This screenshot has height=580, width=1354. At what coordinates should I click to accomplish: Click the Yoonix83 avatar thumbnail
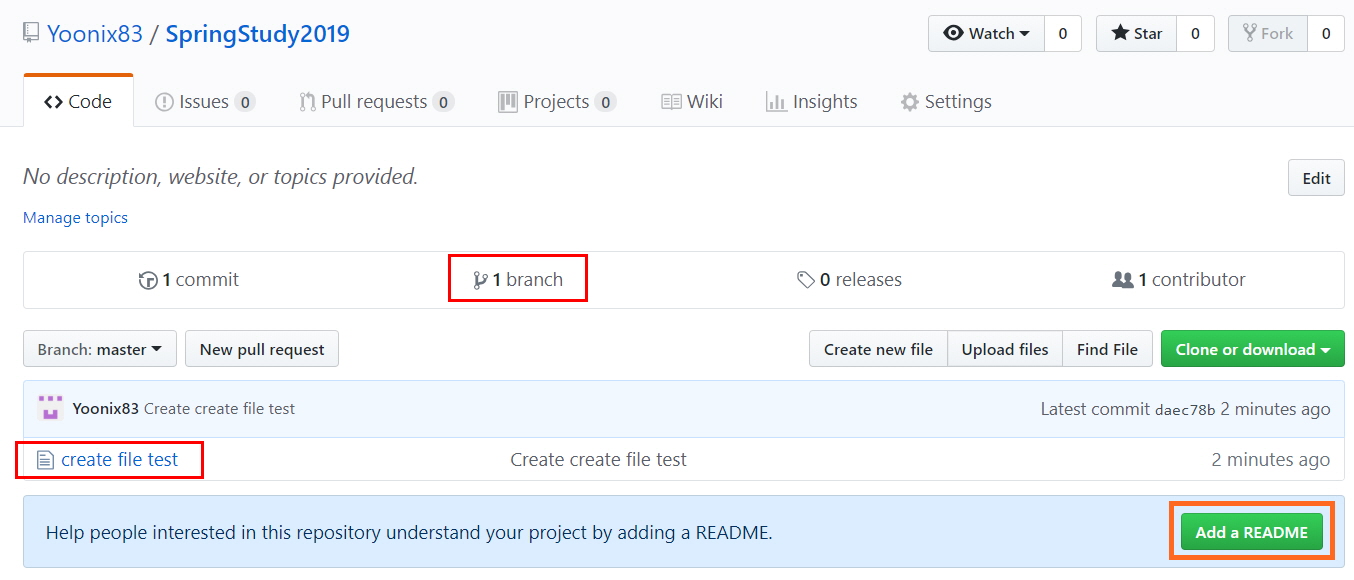click(x=50, y=408)
